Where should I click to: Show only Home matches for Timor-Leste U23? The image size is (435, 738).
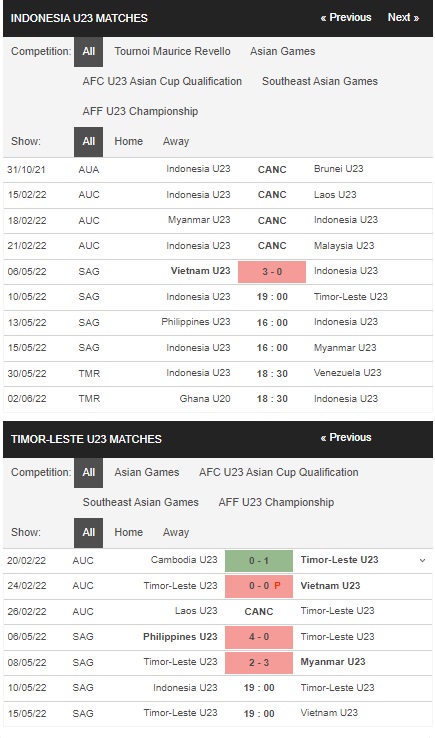point(129,532)
